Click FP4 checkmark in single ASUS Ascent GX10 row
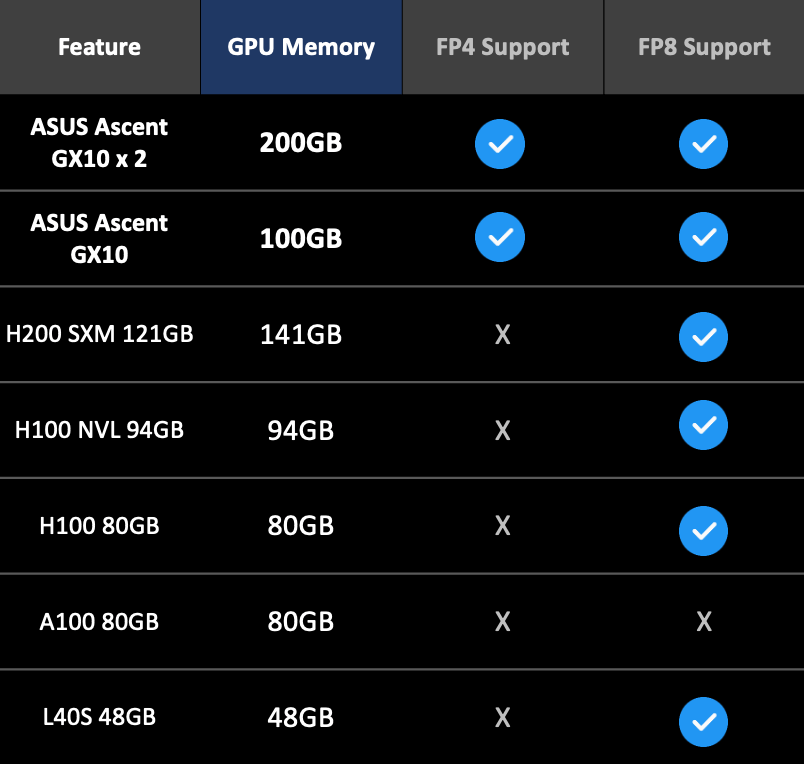The image size is (804, 764). tap(500, 238)
